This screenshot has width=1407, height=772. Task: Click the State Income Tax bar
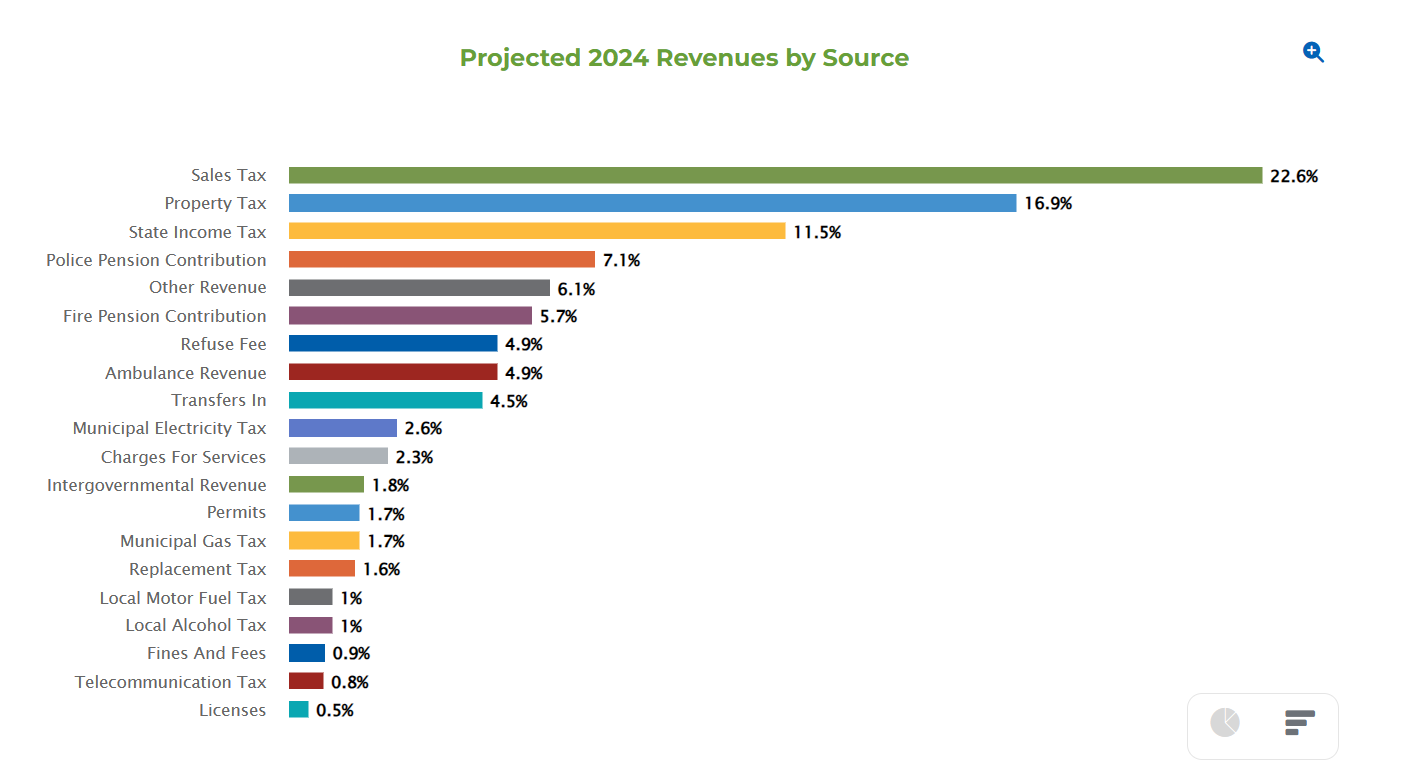[x=537, y=231]
